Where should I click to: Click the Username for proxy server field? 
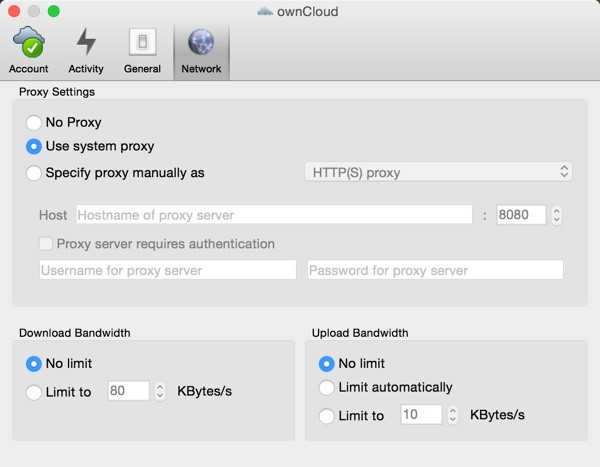pyautogui.click(x=168, y=270)
